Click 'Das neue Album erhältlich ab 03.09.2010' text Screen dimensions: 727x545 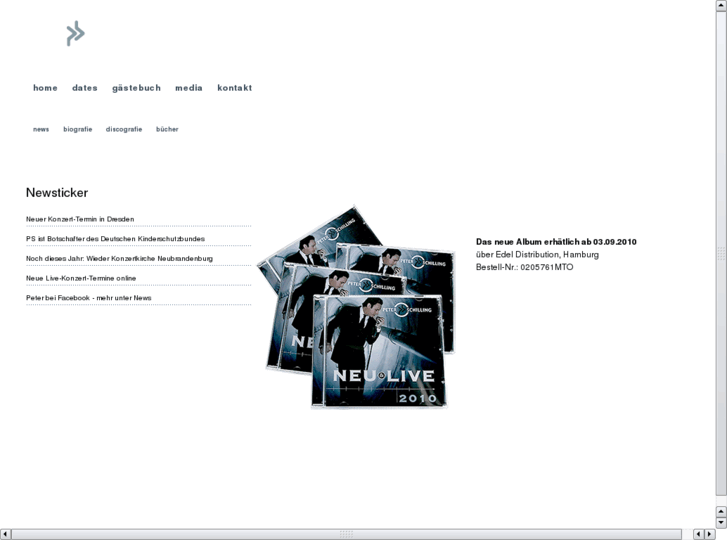click(x=556, y=242)
